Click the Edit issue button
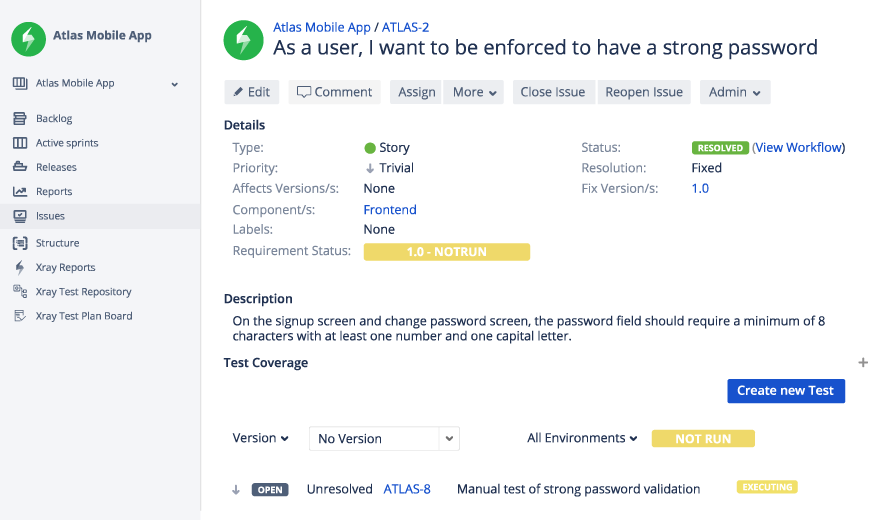Screen dimensions: 880x520 [x=251, y=92]
